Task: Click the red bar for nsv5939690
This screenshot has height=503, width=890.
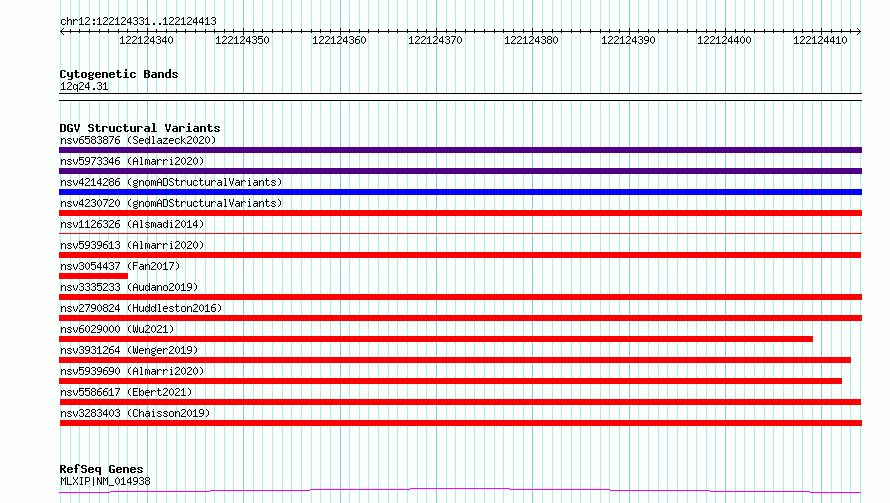Action: pos(450,381)
